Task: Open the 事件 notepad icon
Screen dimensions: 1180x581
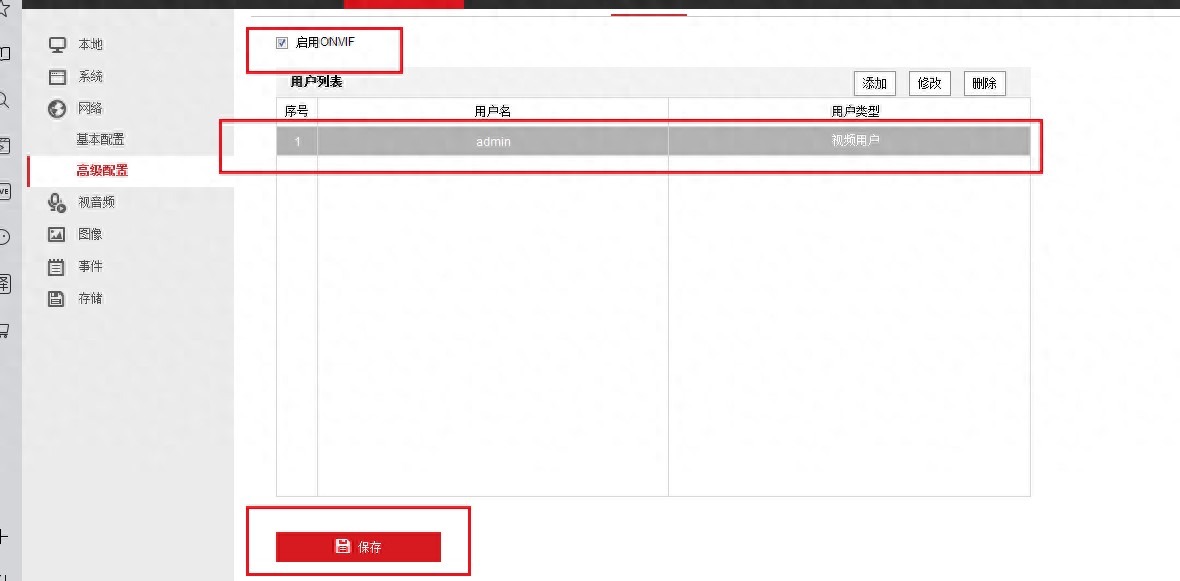Action: click(56, 266)
